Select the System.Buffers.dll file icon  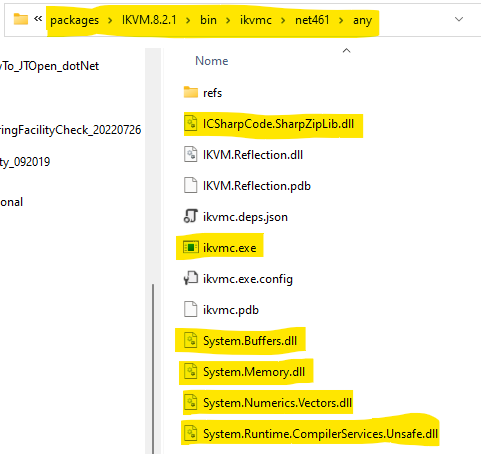pyautogui.click(x=191, y=341)
